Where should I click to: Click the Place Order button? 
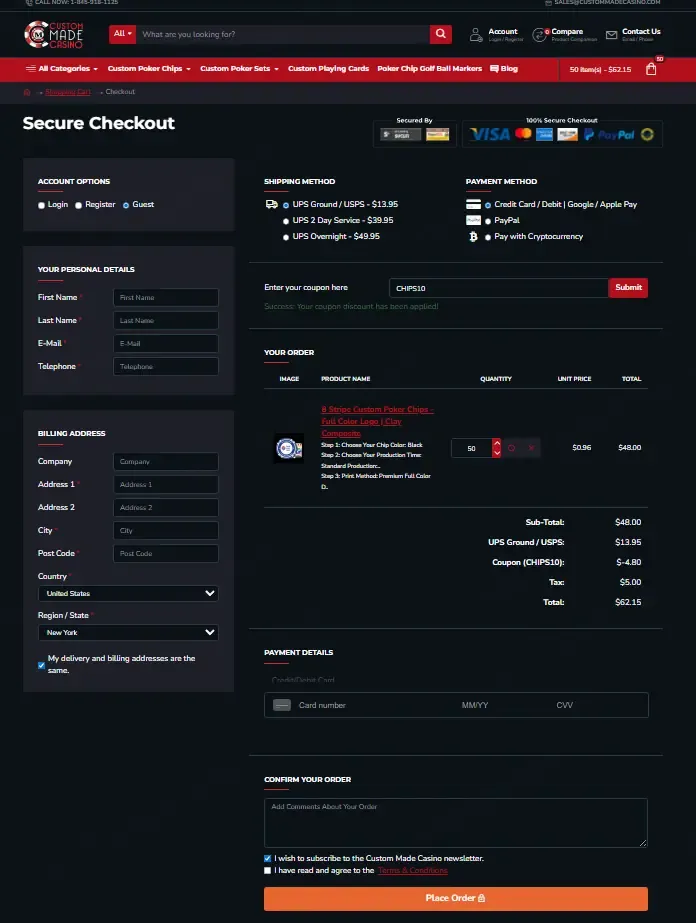(456, 898)
